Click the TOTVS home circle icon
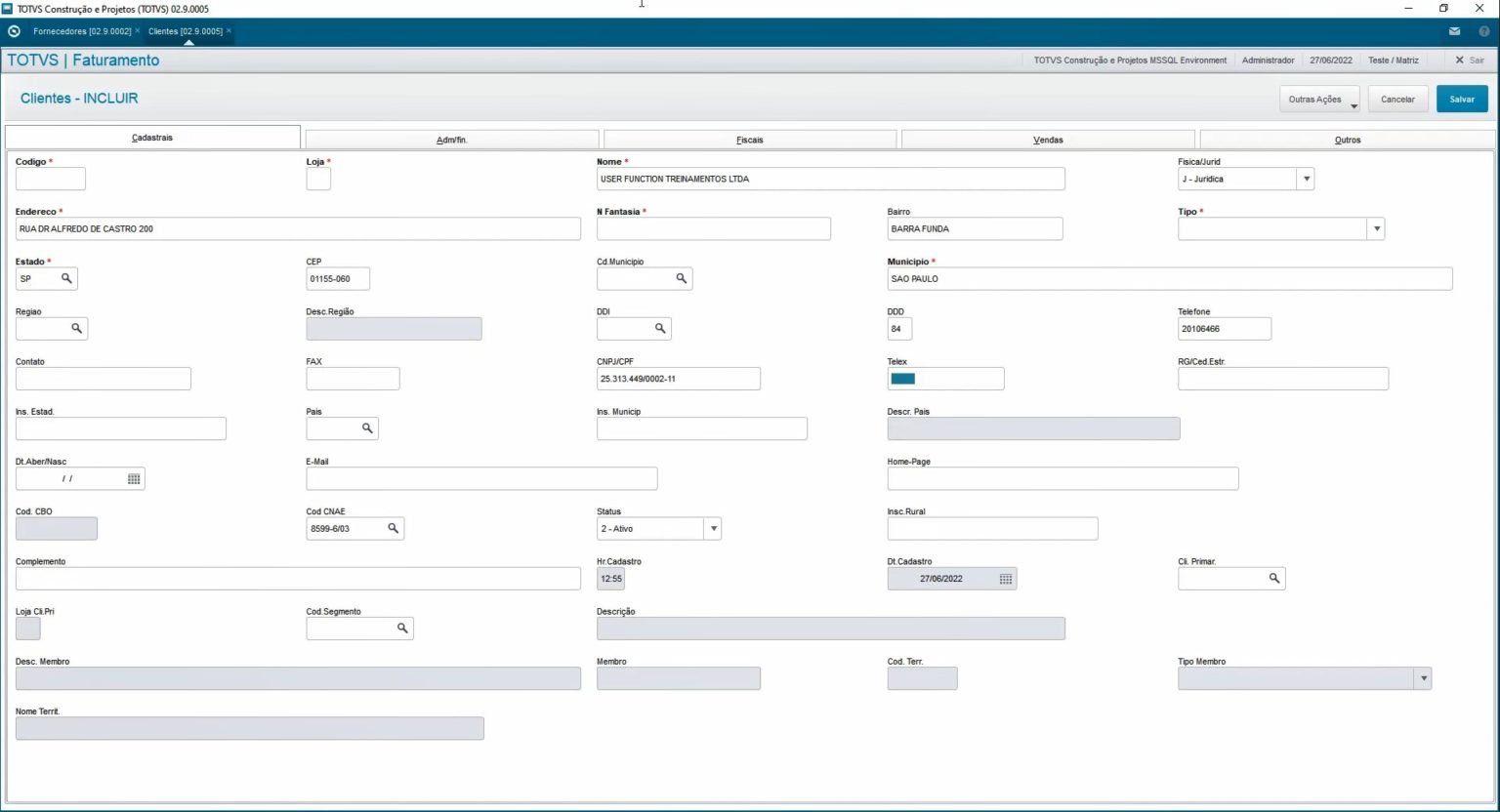Screen dimensions: 1500x812 (x=14, y=31)
